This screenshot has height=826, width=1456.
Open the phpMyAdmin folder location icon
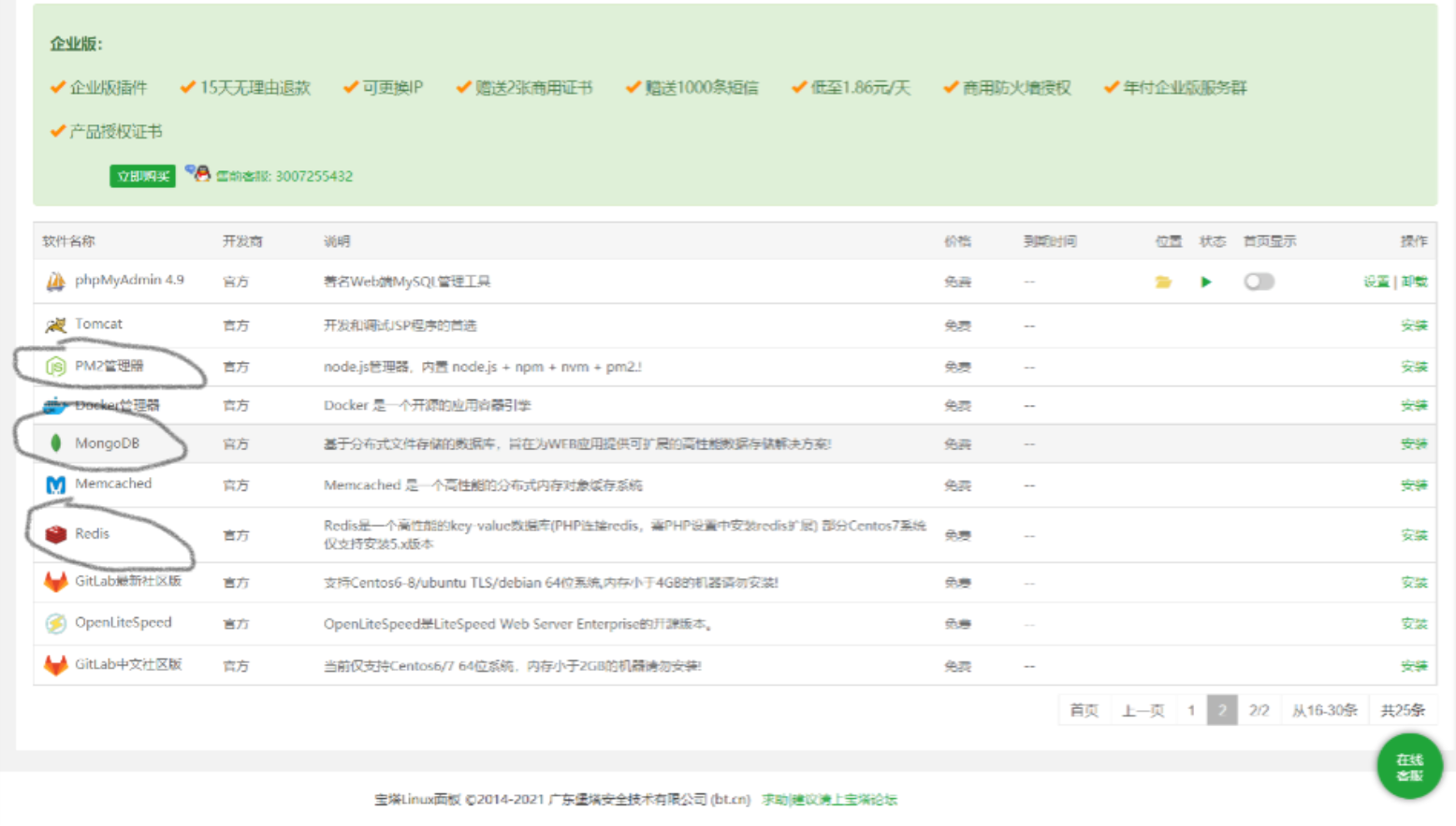click(1163, 282)
